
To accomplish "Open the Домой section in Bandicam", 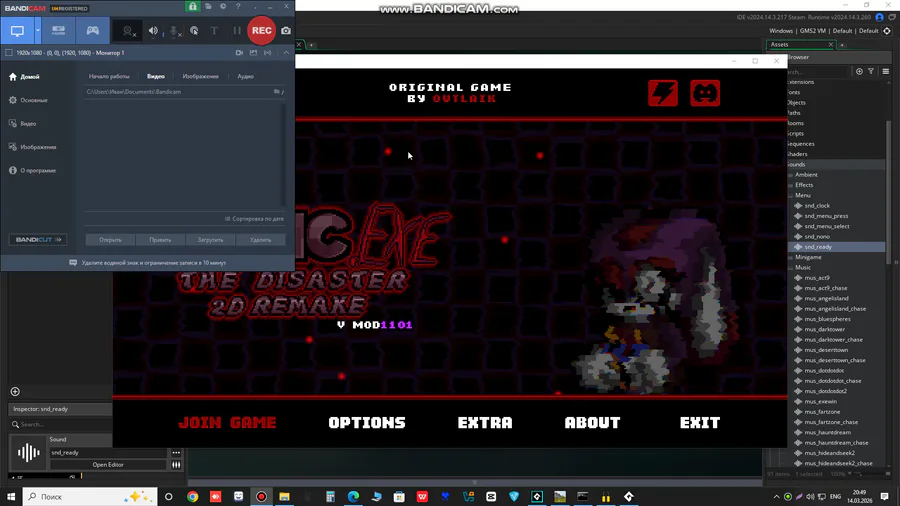I will tap(25, 77).
